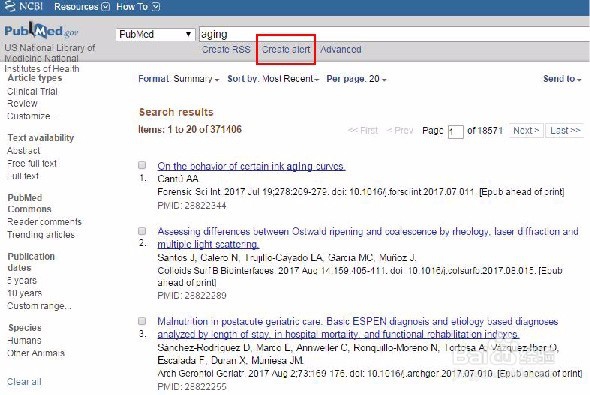This screenshot has height=395, width=590.
Task: Click the Search results heading
Action: [176, 112]
